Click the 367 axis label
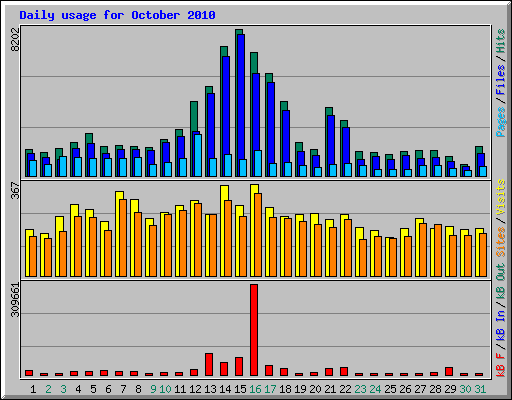This screenshot has height=400, width=512. click(x=15, y=190)
